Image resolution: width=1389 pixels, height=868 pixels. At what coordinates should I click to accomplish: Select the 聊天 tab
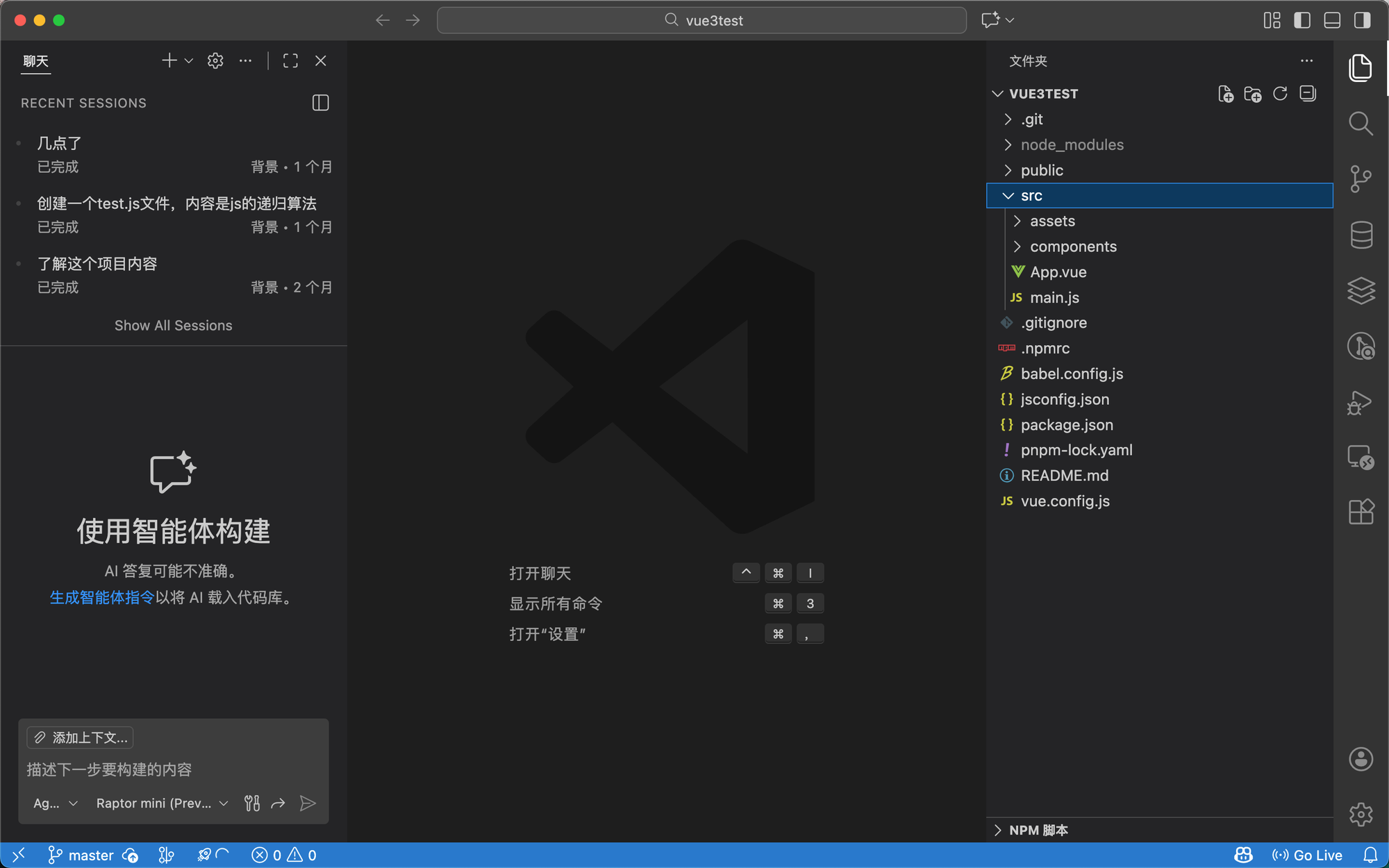pyautogui.click(x=36, y=61)
